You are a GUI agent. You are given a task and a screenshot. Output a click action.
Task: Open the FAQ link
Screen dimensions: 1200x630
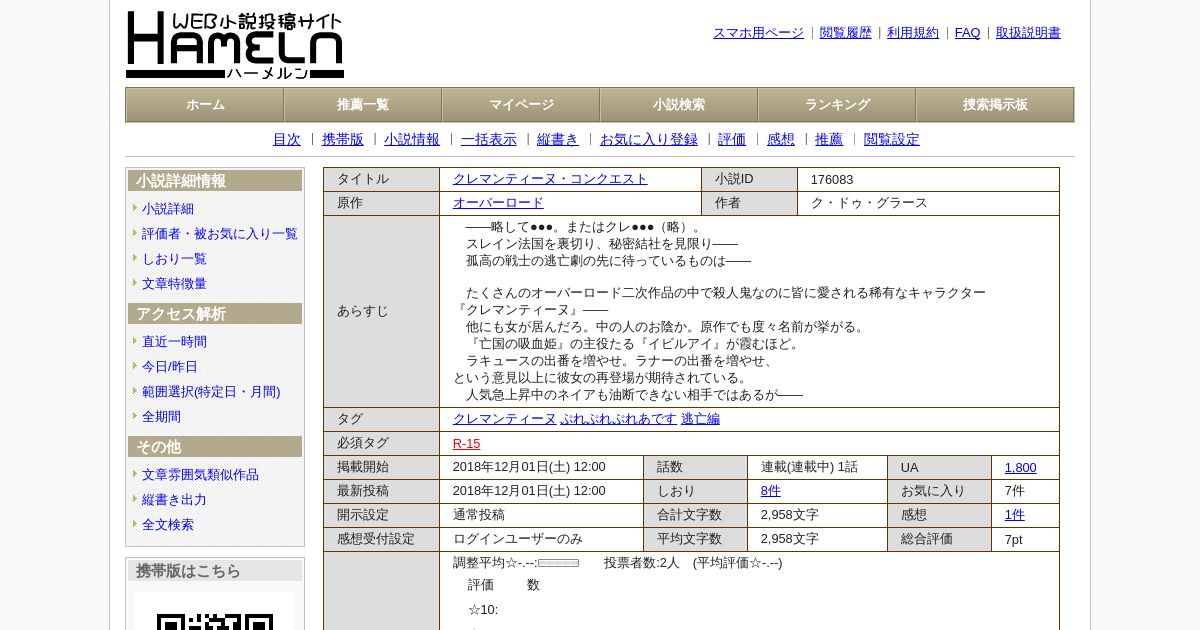tap(968, 33)
